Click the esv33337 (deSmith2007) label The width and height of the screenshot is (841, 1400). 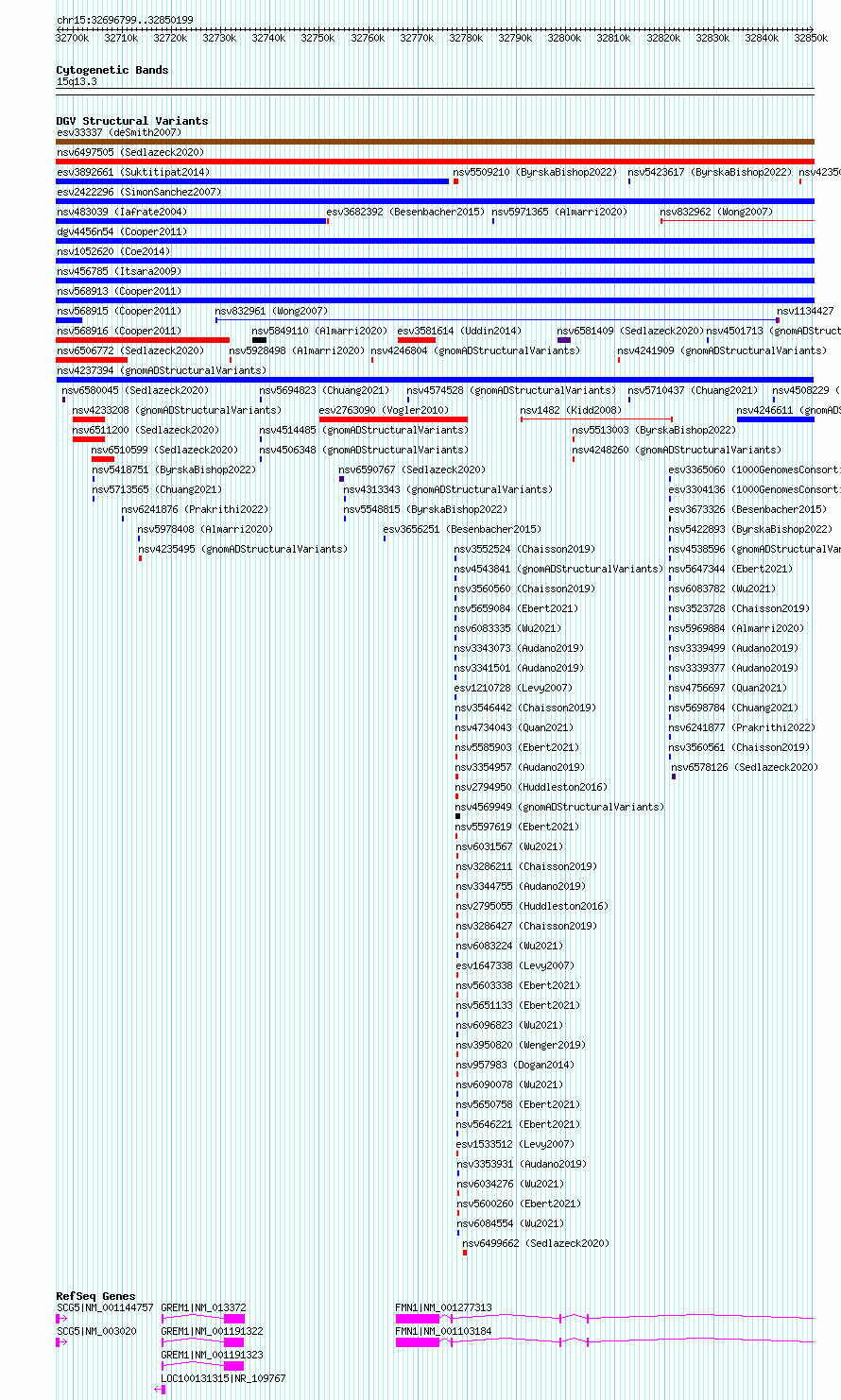[x=118, y=132]
